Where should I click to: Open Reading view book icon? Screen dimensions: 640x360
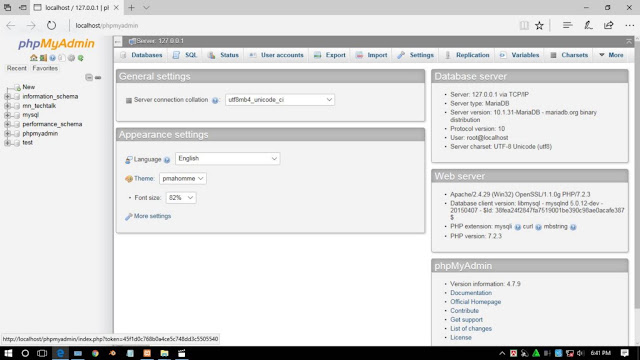524,25
